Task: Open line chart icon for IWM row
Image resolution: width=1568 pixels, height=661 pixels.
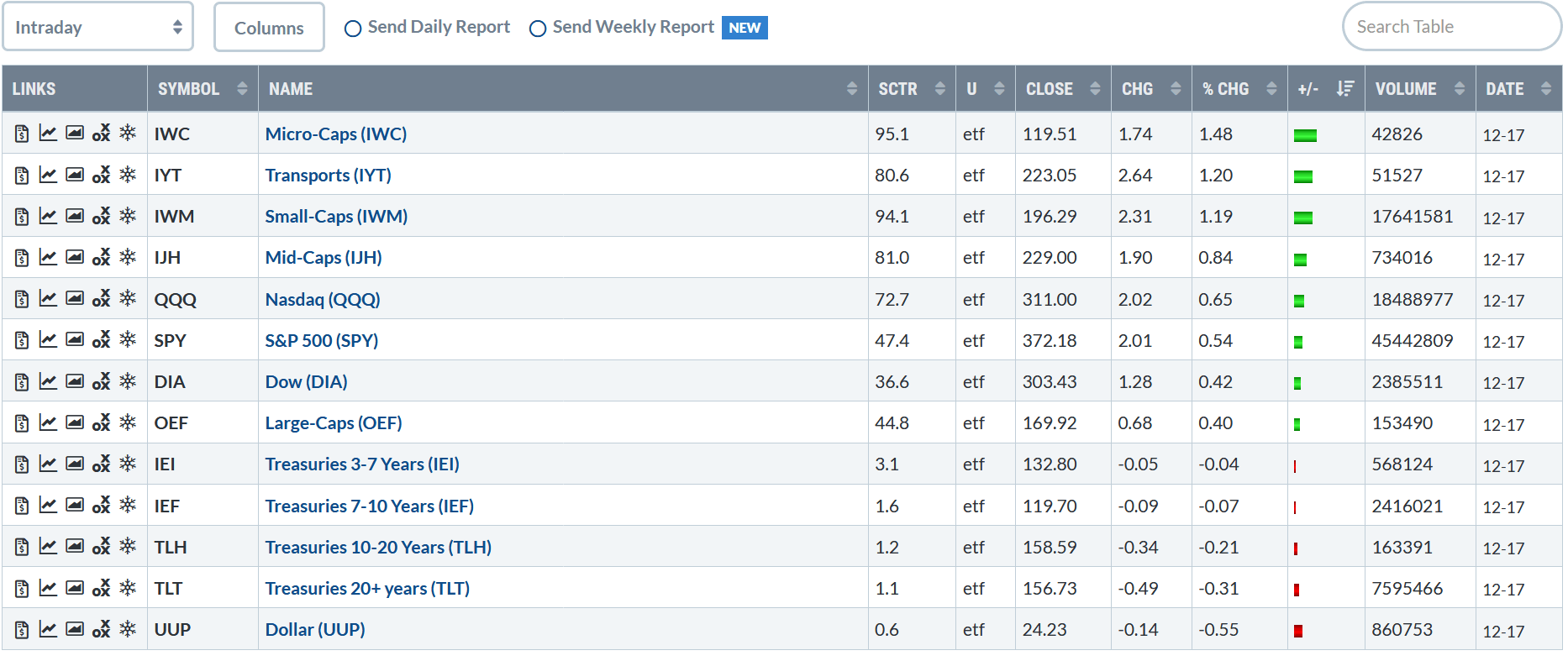Action: click(x=48, y=215)
